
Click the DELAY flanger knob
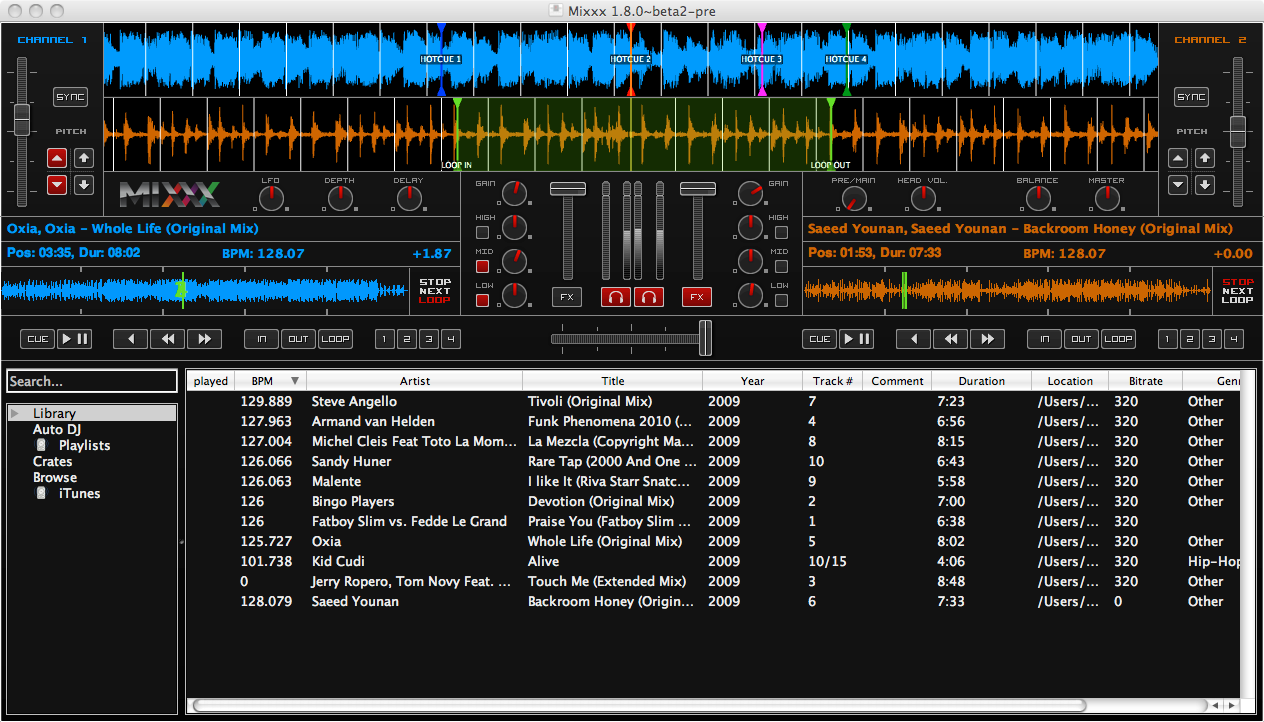coord(409,198)
